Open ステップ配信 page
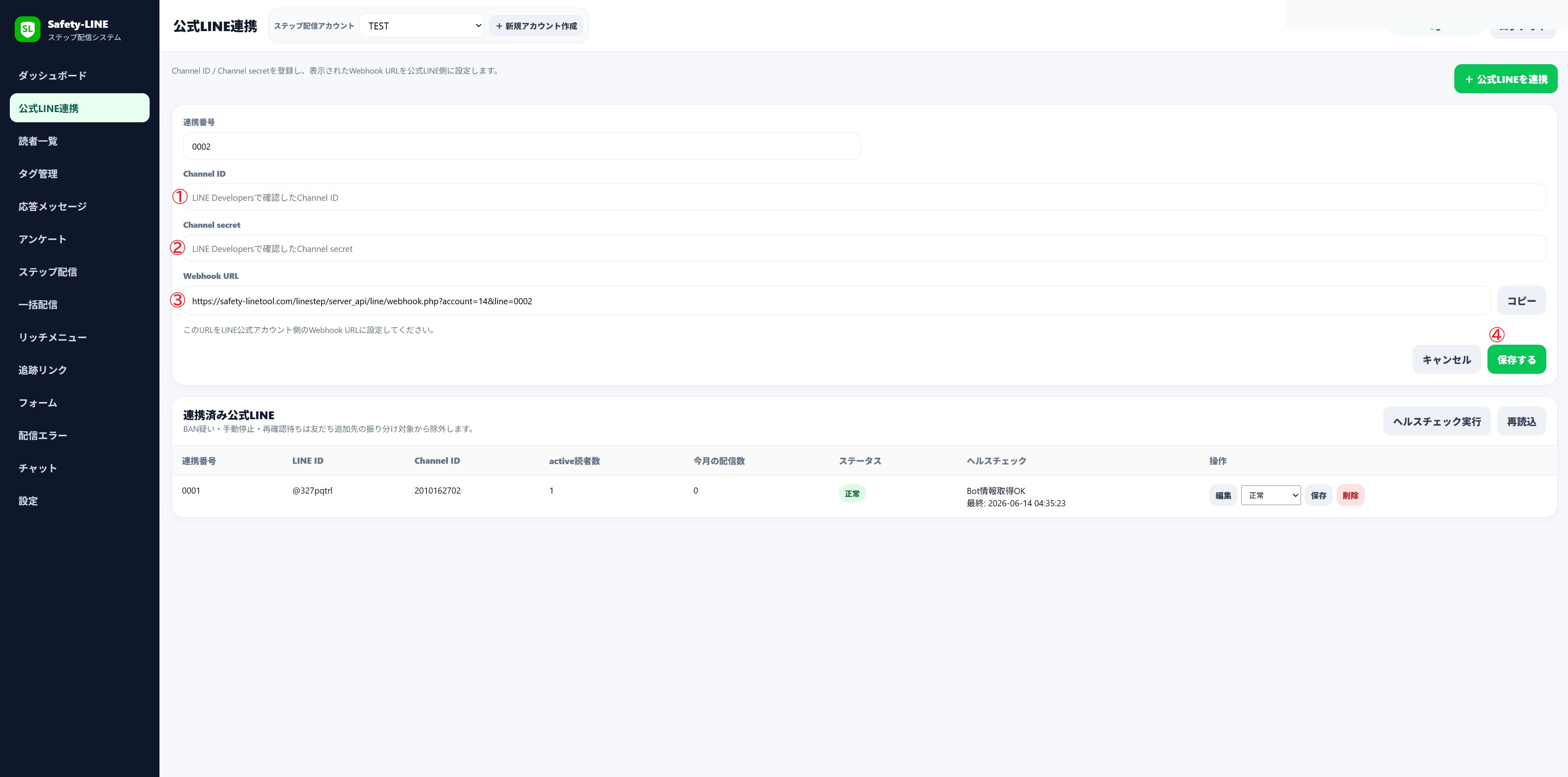 click(80, 272)
